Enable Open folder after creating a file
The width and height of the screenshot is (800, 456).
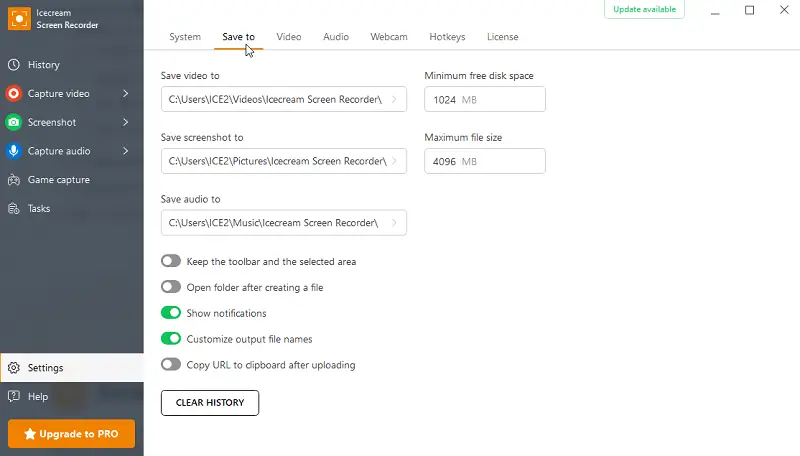click(x=171, y=287)
